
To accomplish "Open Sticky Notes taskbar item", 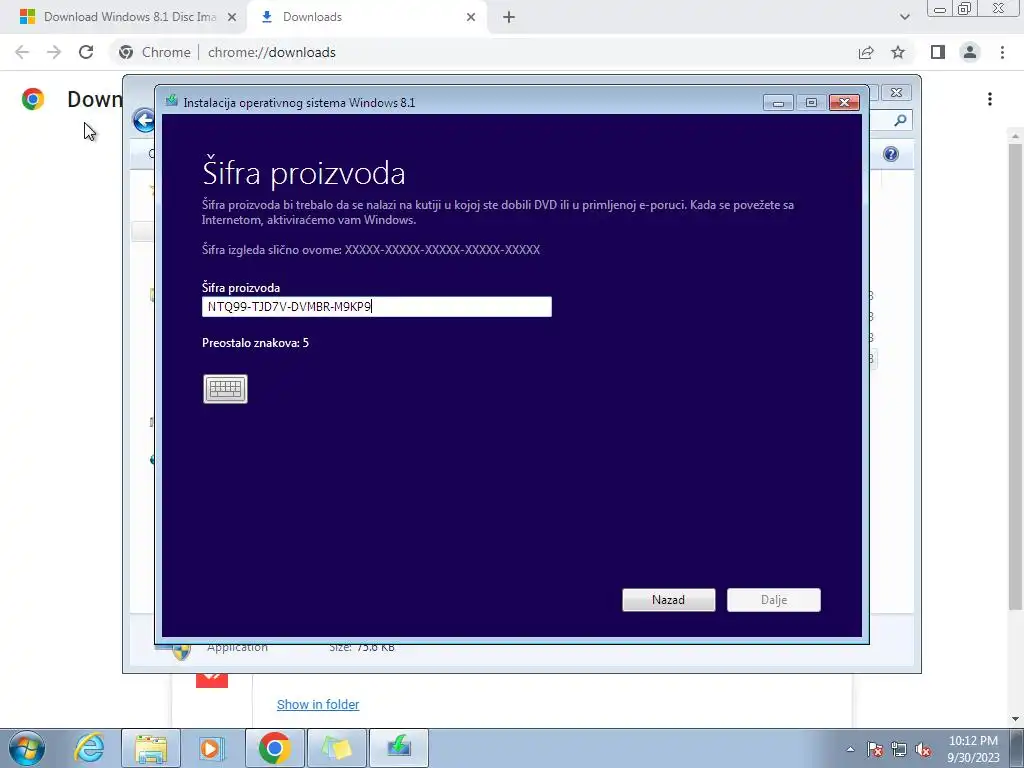I will 337,748.
